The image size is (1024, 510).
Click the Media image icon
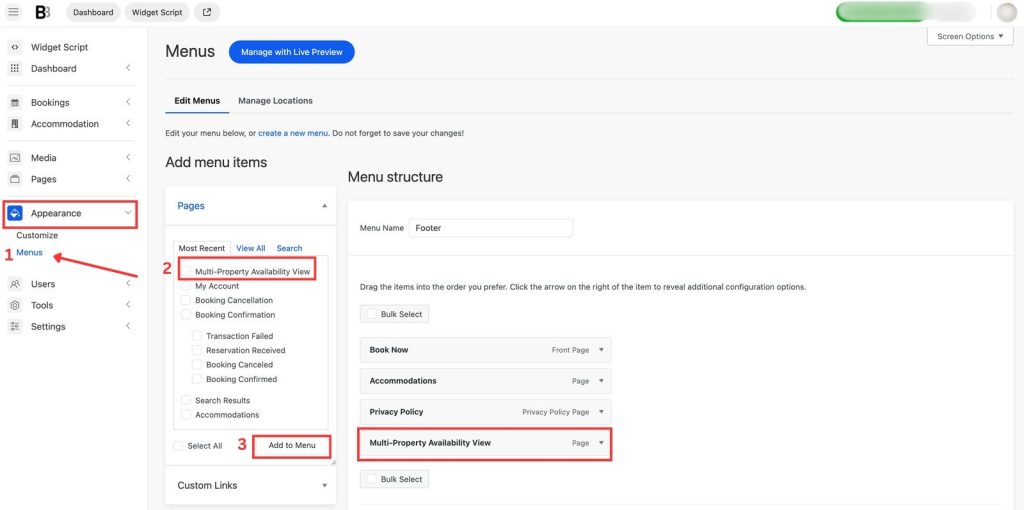coord(15,158)
